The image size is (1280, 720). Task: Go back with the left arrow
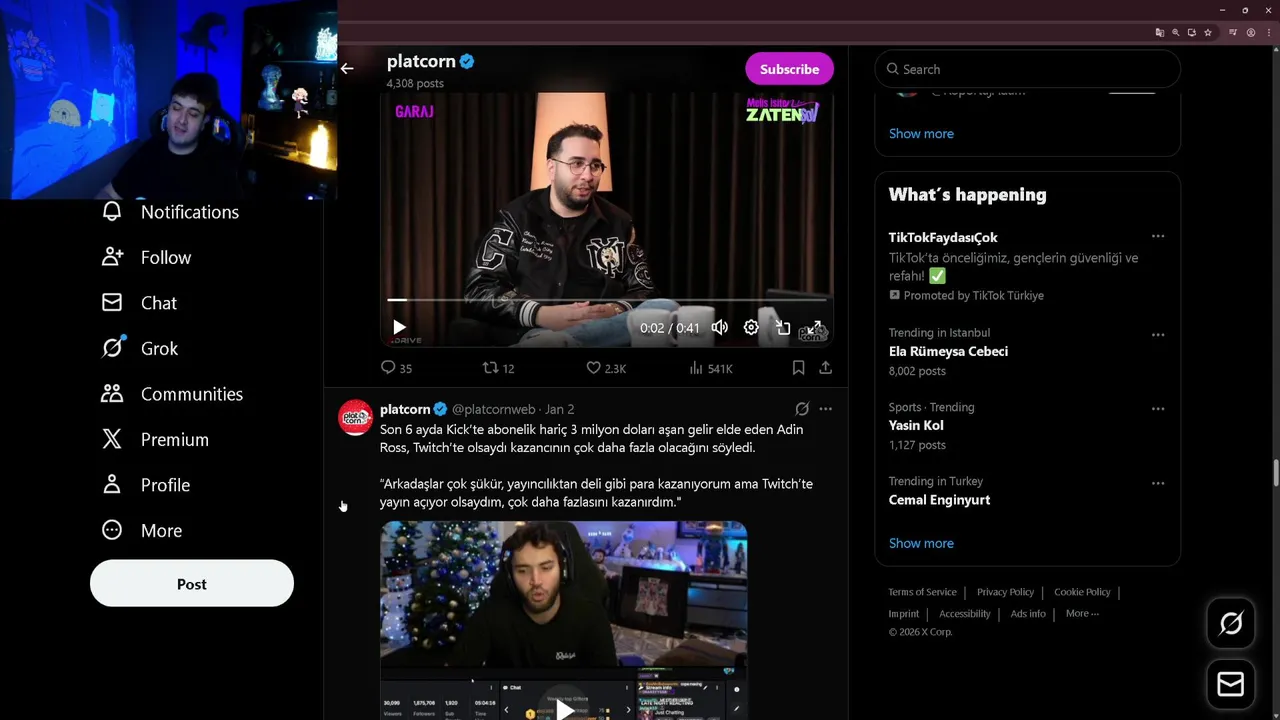[347, 69]
